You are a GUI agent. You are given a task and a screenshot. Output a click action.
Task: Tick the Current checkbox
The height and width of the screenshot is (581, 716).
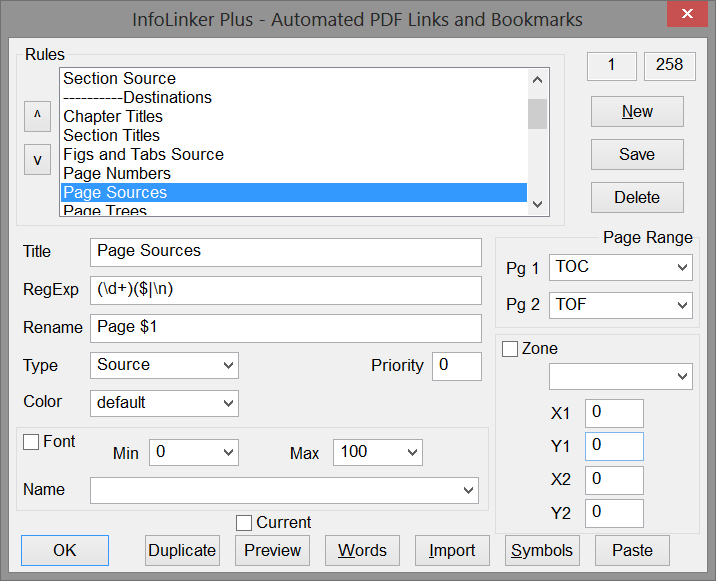pos(244,523)
